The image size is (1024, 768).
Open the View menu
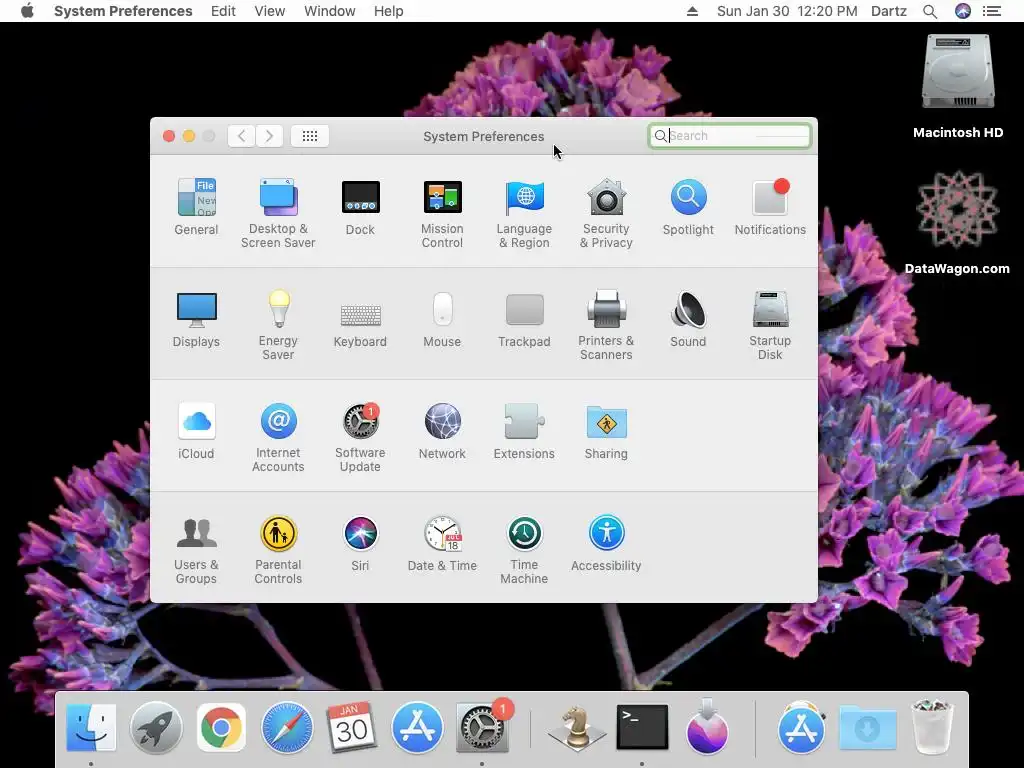270,11
